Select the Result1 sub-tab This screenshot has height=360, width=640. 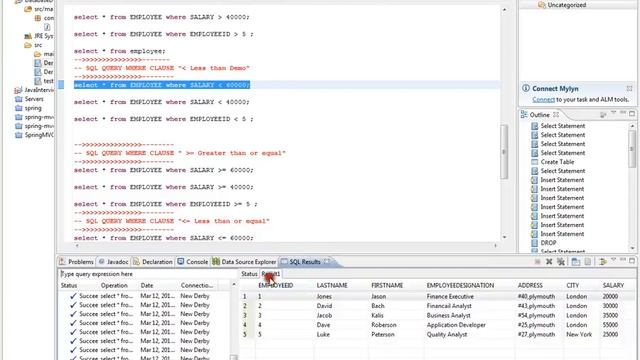271,274
